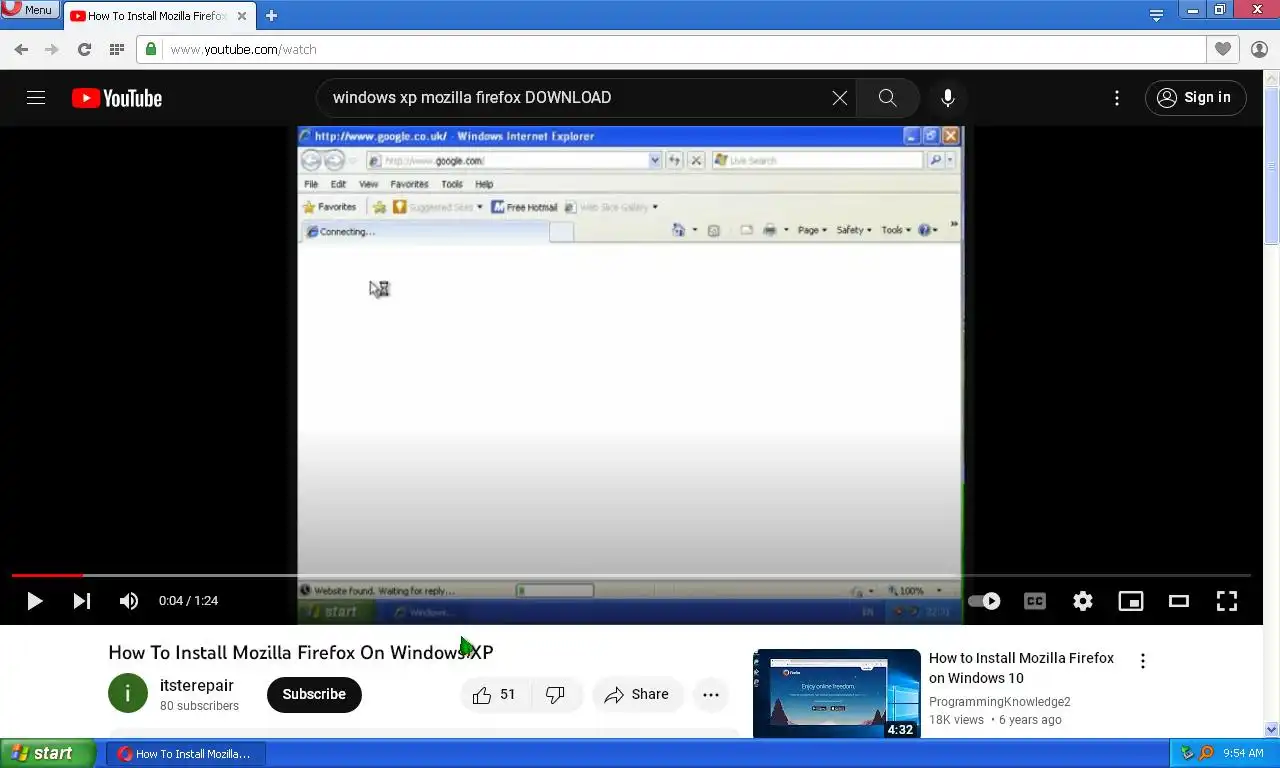Viewport: 1280px width, 768px height.
Task: Open more actions ellipsis below video
Action: click(x=711, y=694)
